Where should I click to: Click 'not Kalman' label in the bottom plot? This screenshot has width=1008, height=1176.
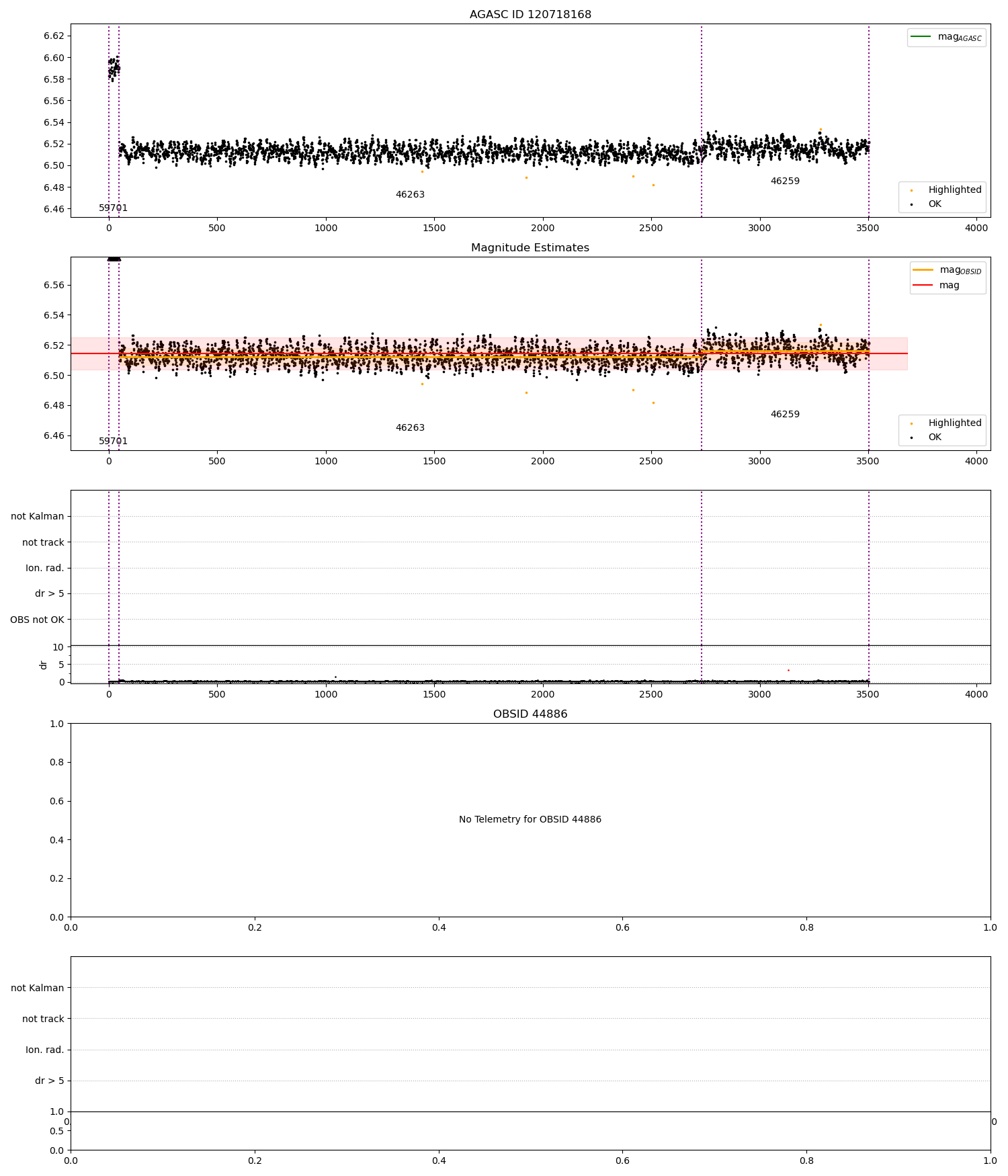click(38, 988)
